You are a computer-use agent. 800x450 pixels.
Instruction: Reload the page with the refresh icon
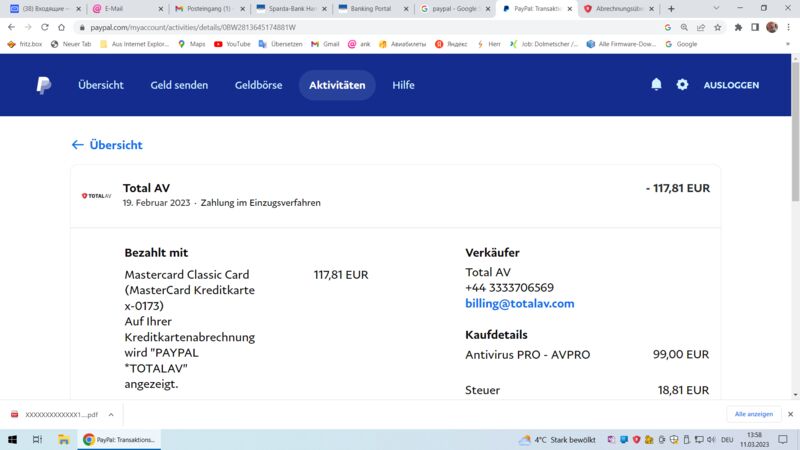click(x=45, y=27)
